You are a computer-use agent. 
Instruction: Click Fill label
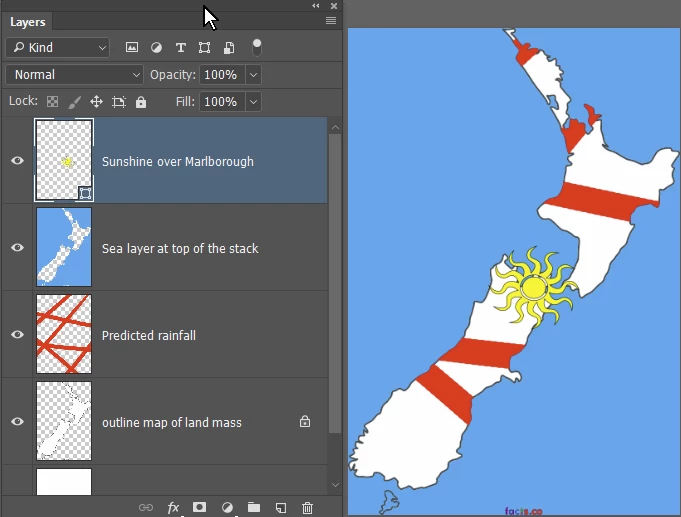pos(185,102)
